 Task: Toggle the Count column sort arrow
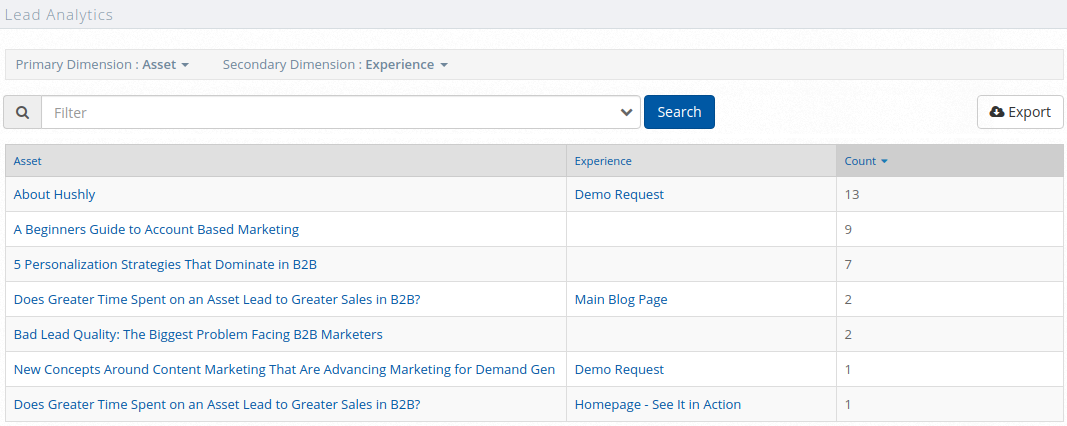pyautogui.click(x=884, y=162)
